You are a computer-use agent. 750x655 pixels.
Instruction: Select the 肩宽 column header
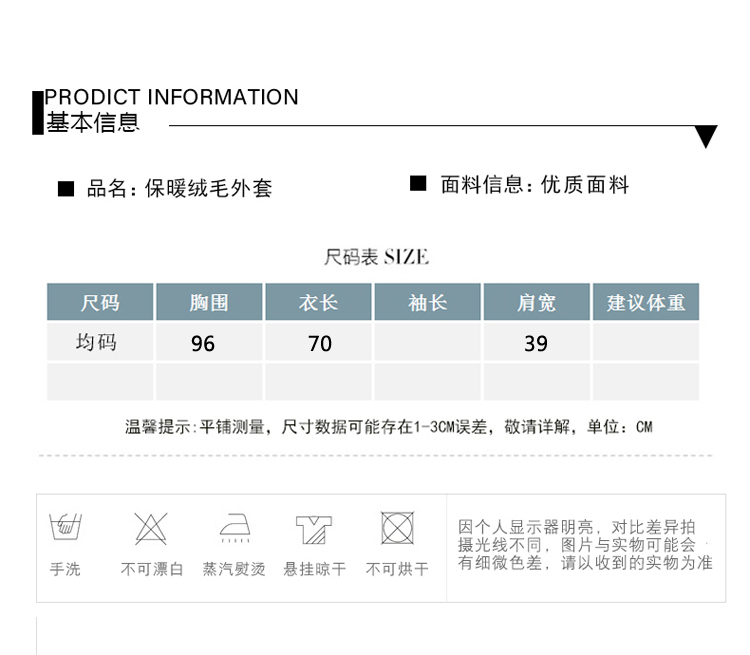(537, 302)
